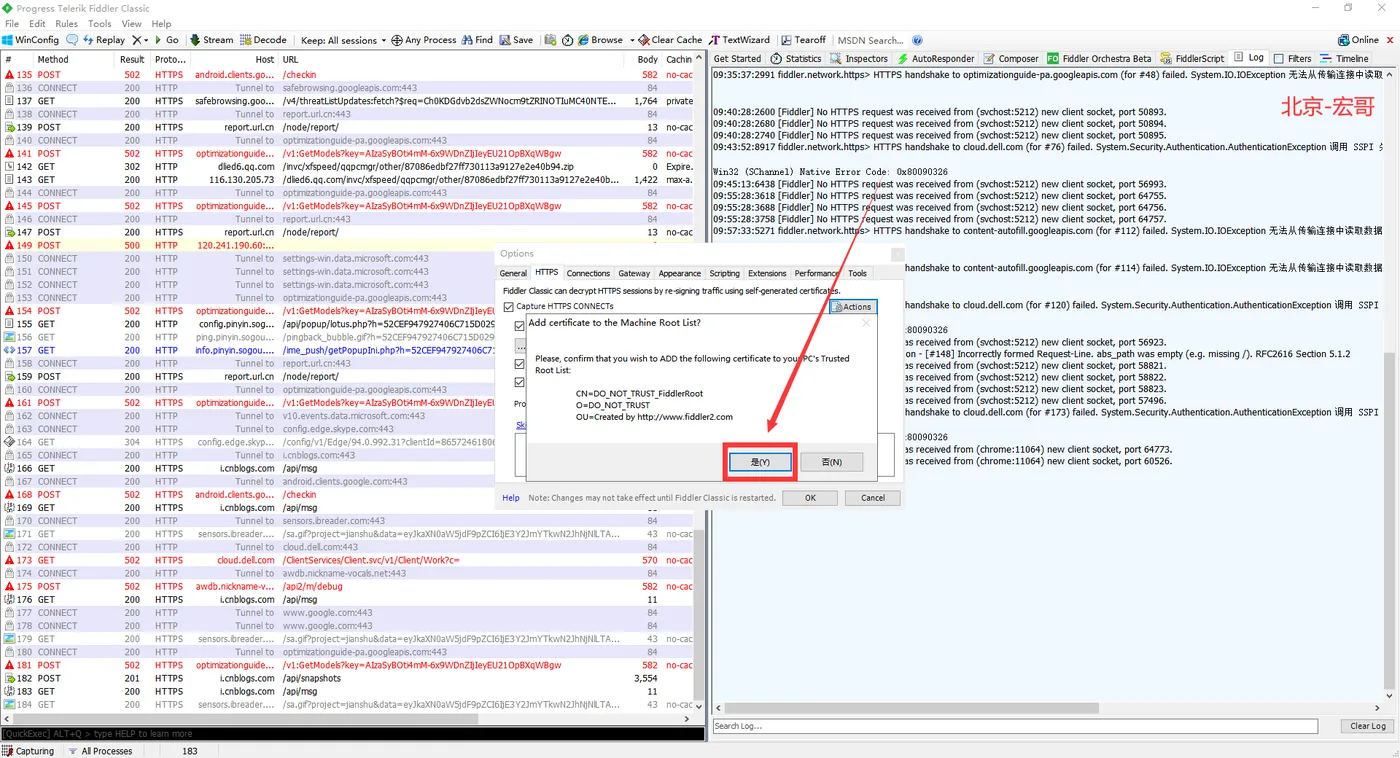Screen dimensions: 1400x758
Task: Switch to the Filters tab
Action: (x=1292, y=59)
